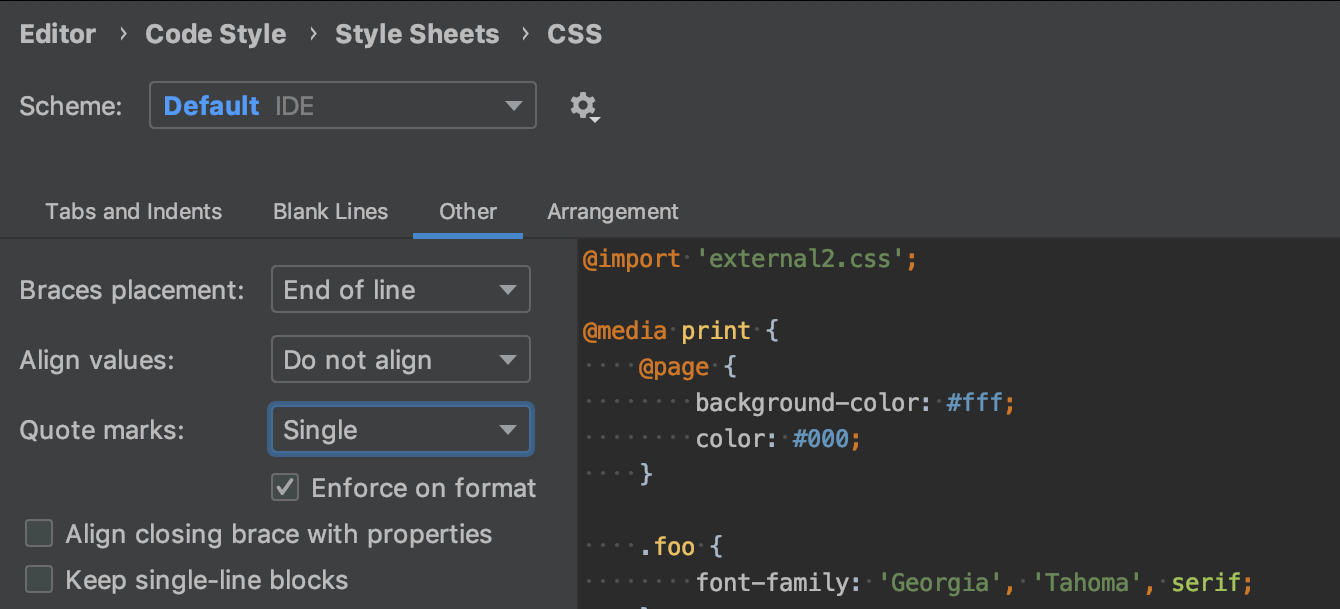The width and height of the screenshot is (1340, 609).
Task: Toggle Keep single-line blocks checkbox
Action: 39,580
